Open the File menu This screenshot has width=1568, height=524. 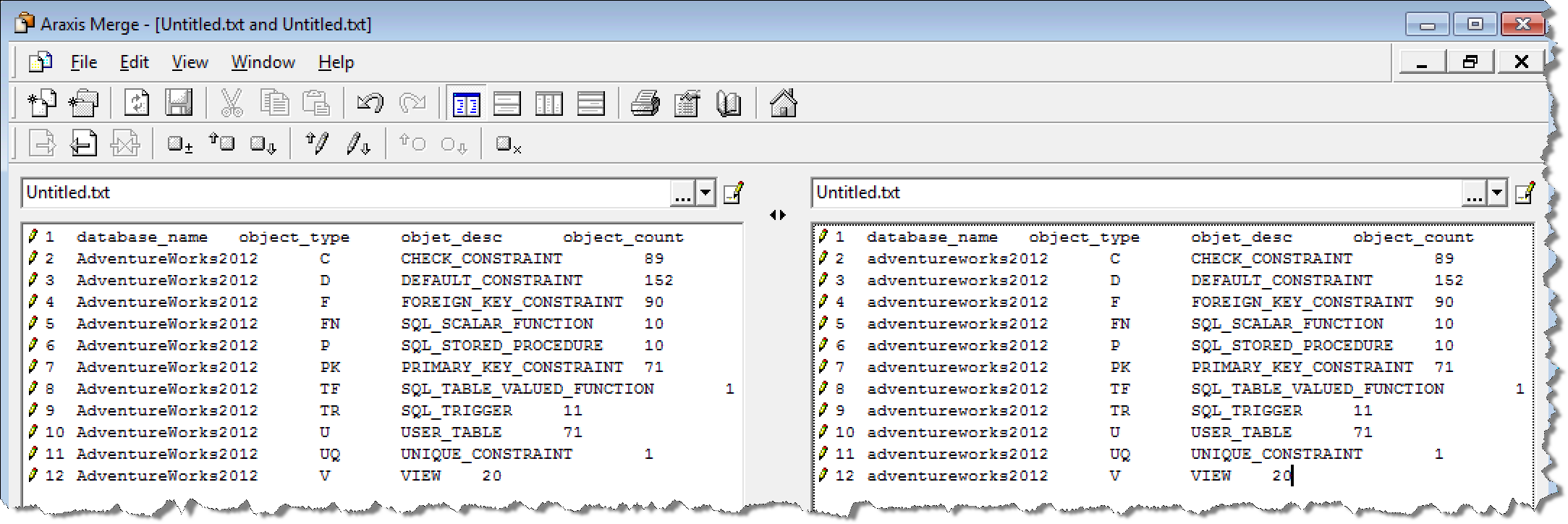84,62
